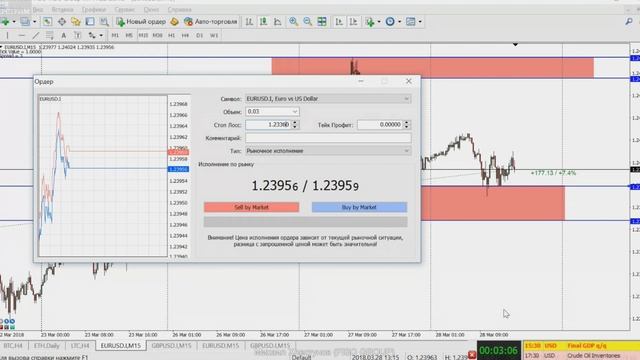Select the trendline drawing tool
The width and height of the screenshot is (640, 360).
pyautogui.click(x=36, y=36)
